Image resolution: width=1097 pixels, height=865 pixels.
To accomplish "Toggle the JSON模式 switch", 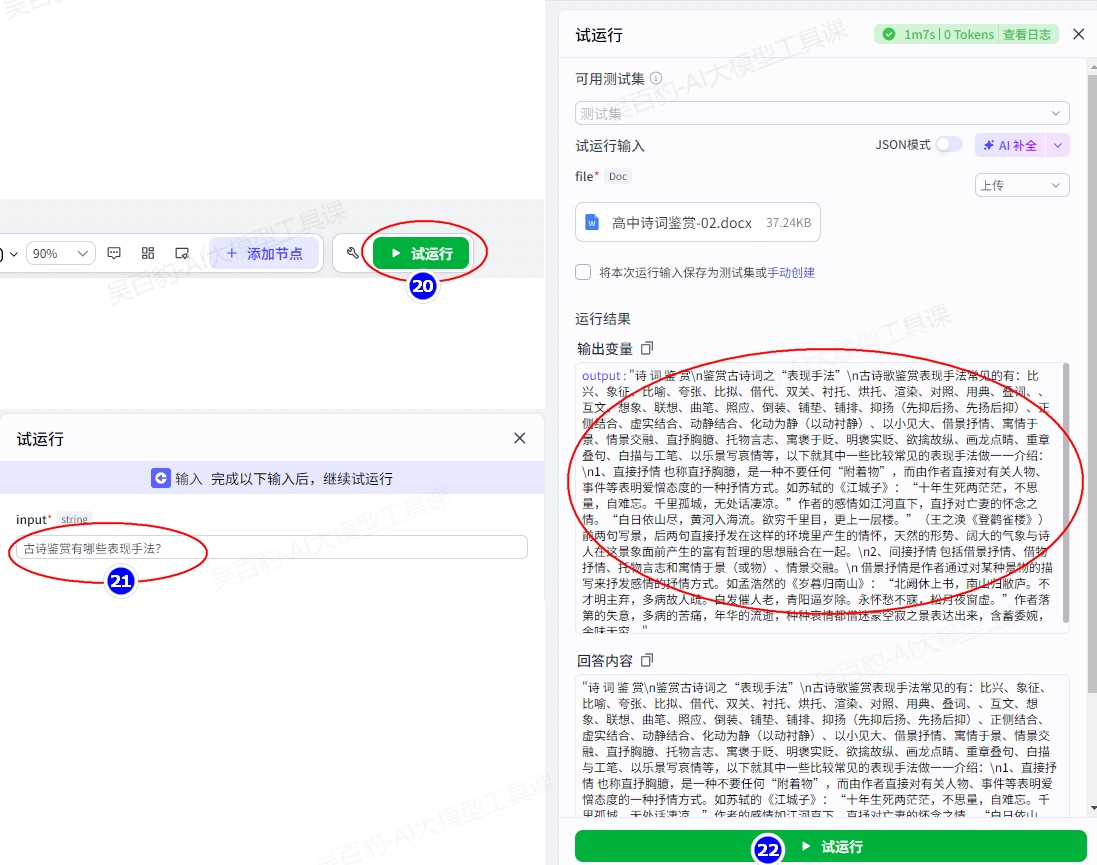I will [x=948, y=145].
